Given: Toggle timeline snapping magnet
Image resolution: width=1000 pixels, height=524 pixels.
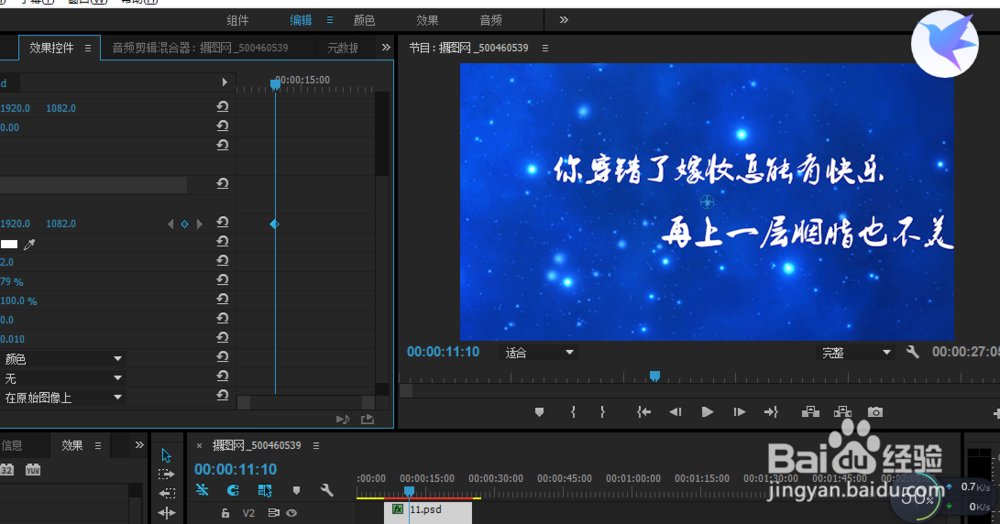Looking at the screenshot, I should coord(233,490).
